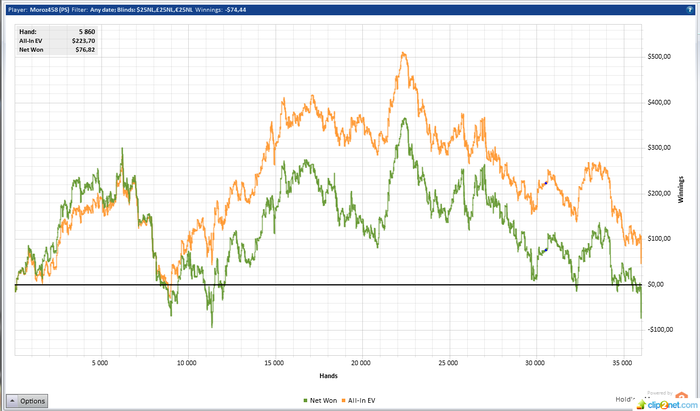Click the '$500,00' y-axis label
The image size is (700, 411).
659,57
